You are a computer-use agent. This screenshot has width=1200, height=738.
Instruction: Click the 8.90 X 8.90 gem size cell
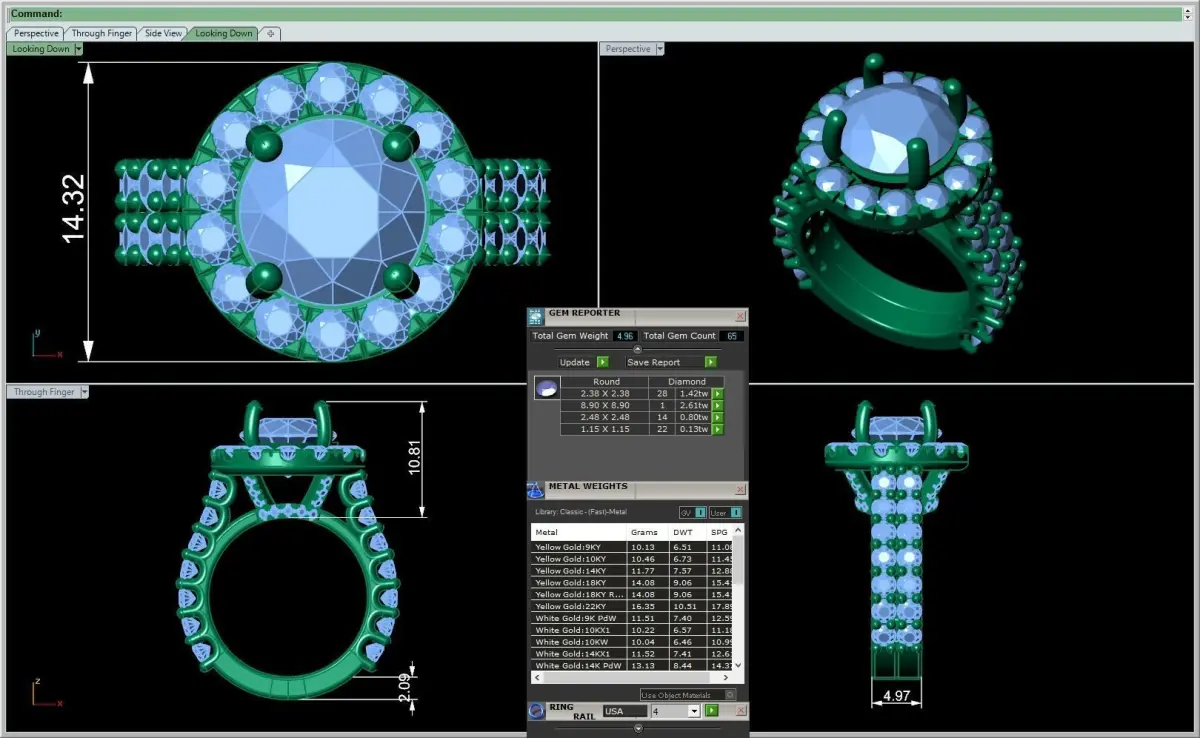click(604, 405)
